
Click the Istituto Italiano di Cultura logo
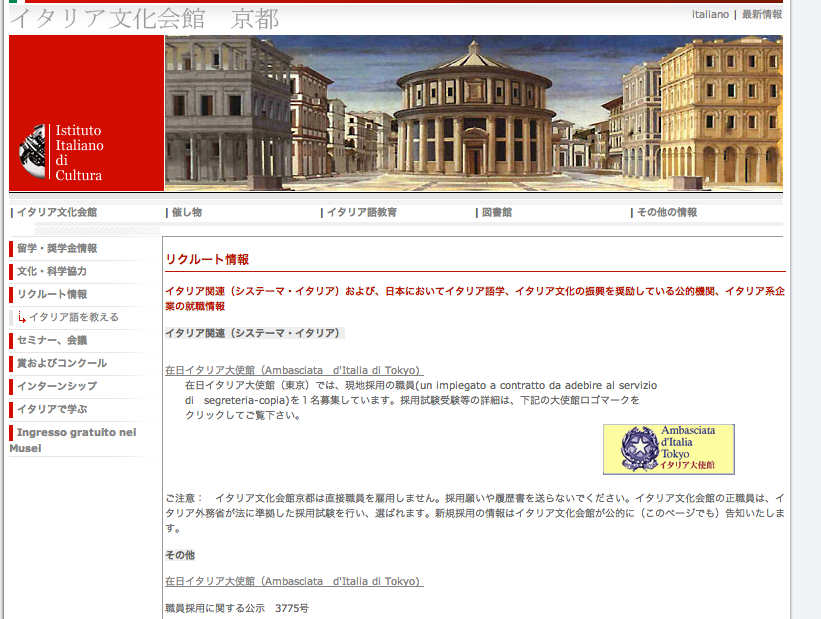61,152
